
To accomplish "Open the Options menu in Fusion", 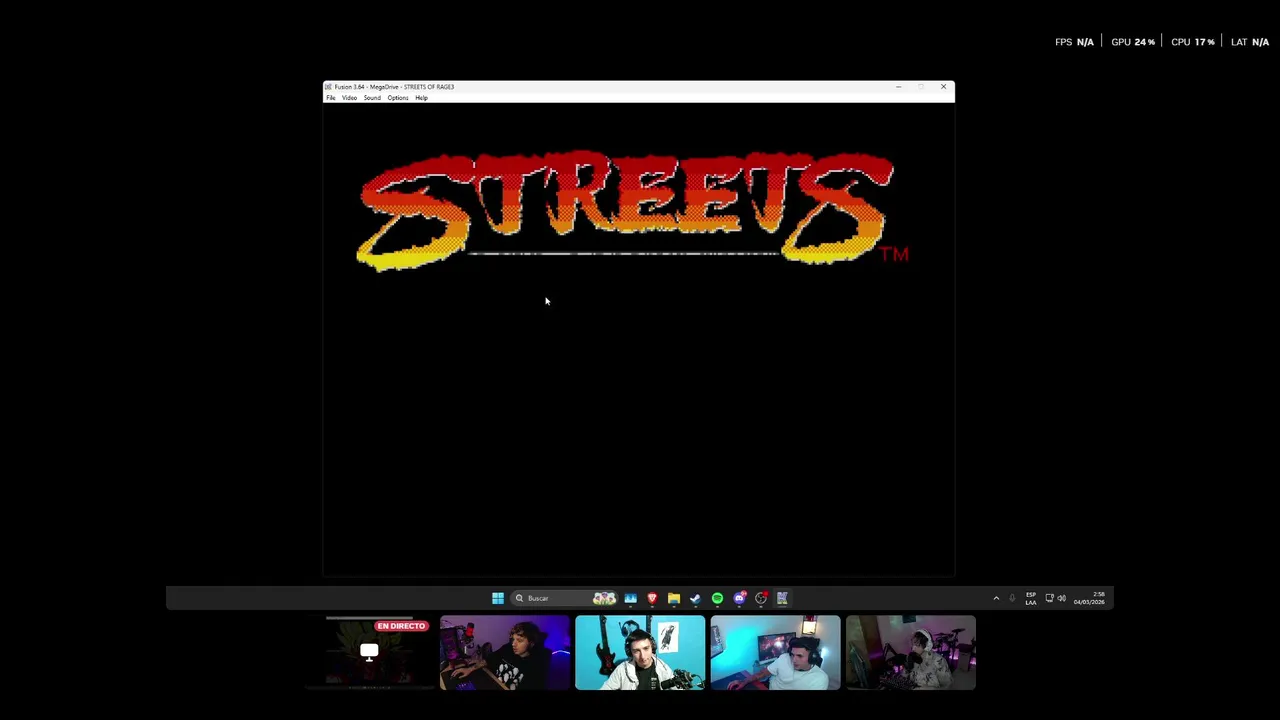I will (x=398, y=98).
